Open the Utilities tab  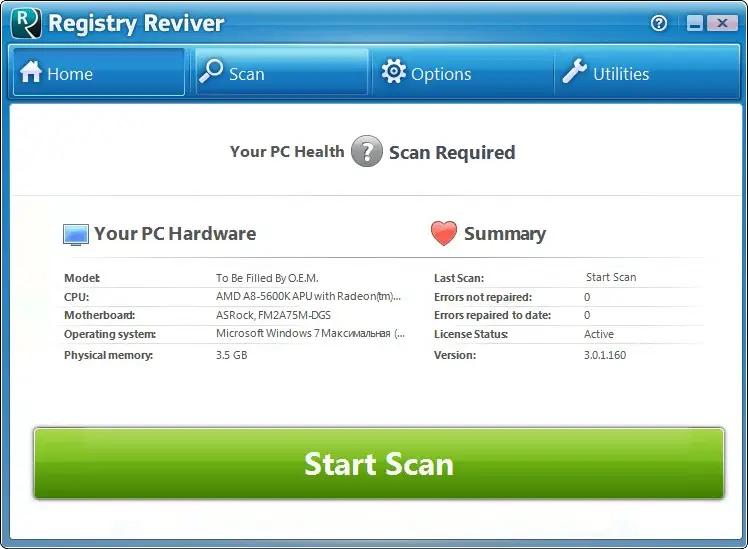click(x=647, y=72)
